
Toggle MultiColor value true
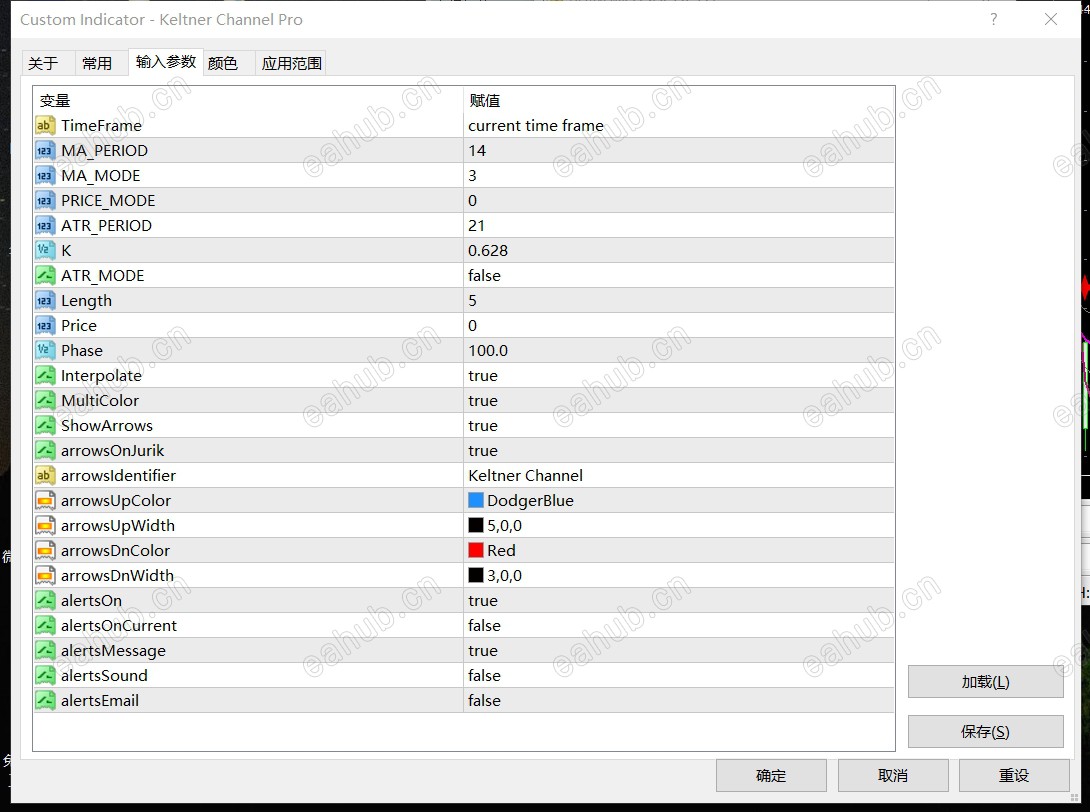(x=483, y=400)
